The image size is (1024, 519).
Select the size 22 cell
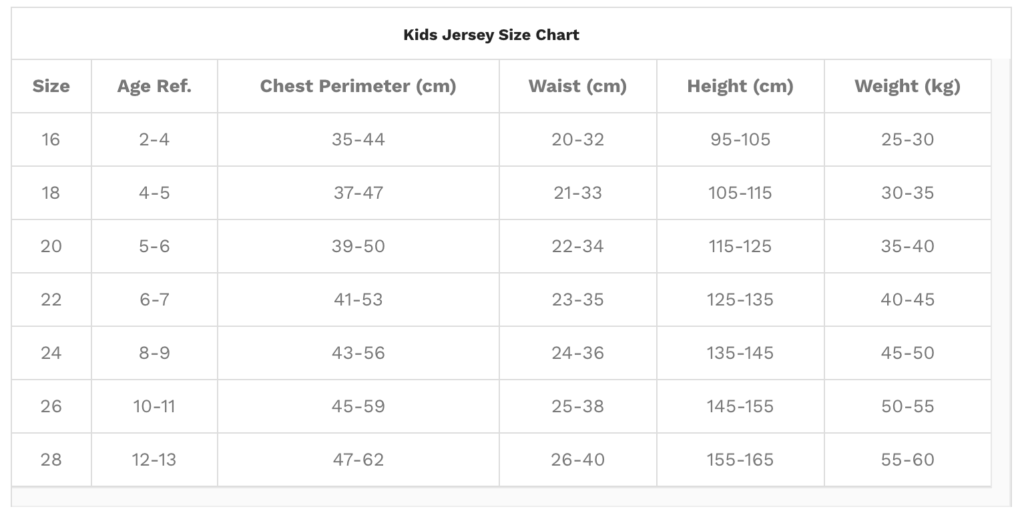click(51, 300)
